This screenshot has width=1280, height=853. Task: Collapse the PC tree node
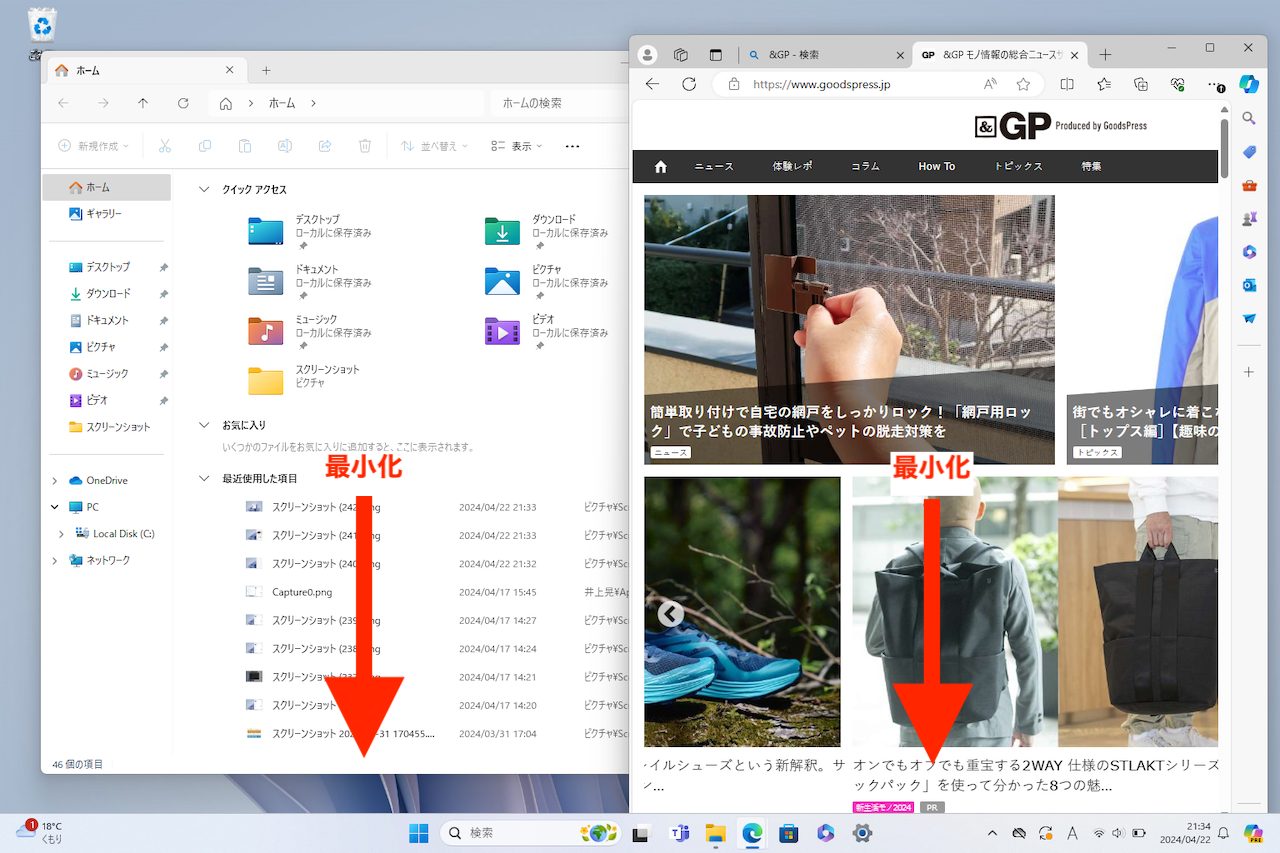[54, 507]
